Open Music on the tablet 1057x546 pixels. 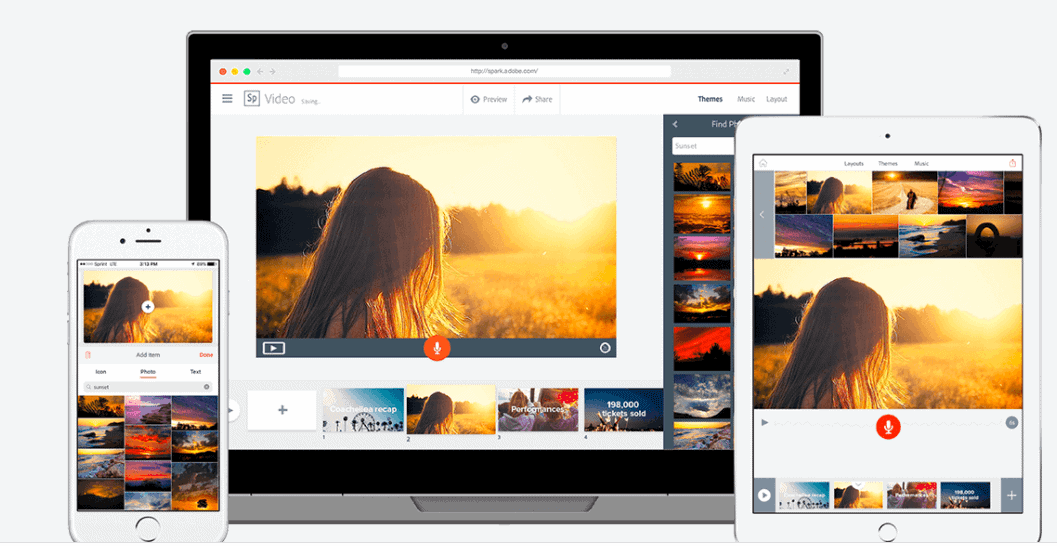[x=922, y=164]
